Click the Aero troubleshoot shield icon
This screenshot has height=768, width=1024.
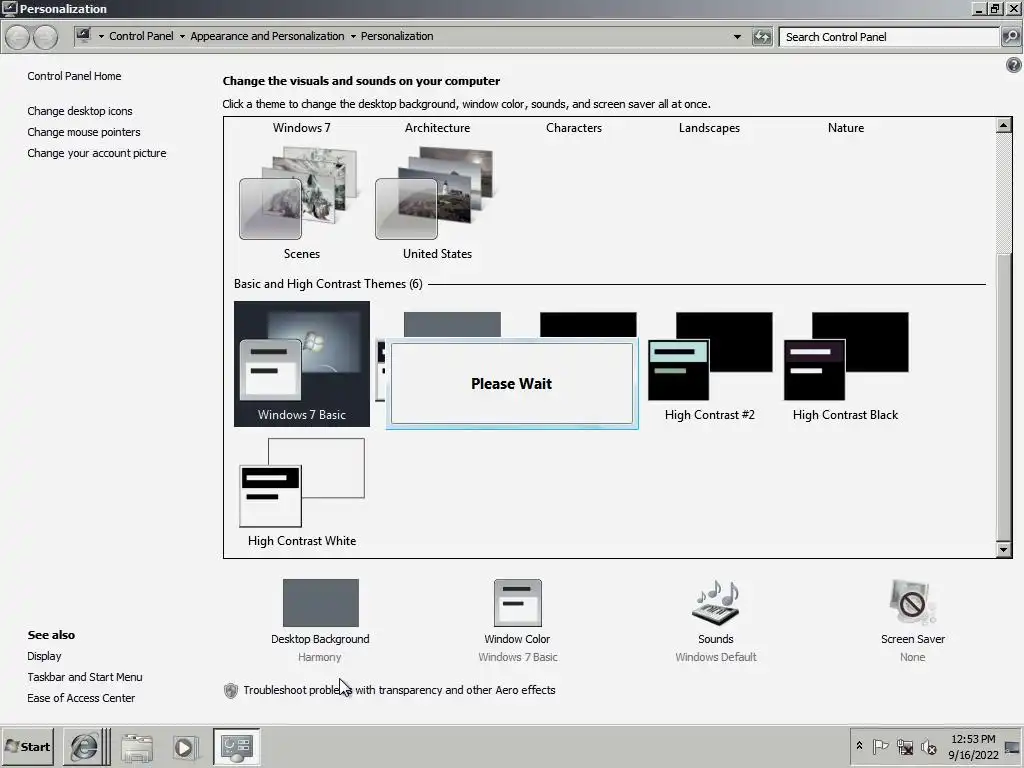pos(231,690)
